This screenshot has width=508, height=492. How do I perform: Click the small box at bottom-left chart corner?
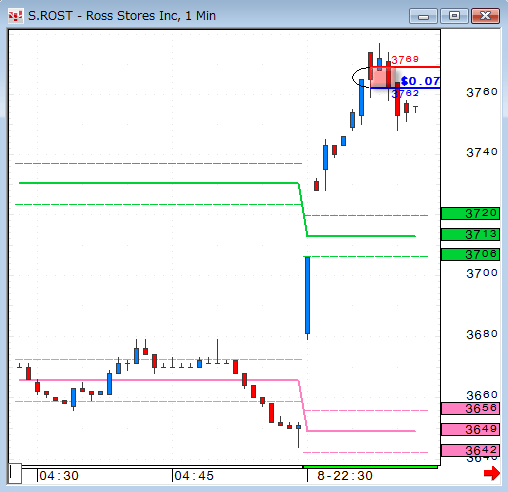pyautogui.click(x=15, y=473)
